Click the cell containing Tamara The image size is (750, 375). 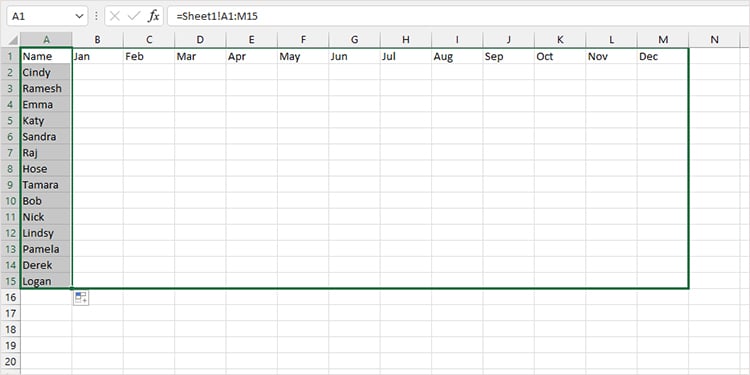click(46, 185)
